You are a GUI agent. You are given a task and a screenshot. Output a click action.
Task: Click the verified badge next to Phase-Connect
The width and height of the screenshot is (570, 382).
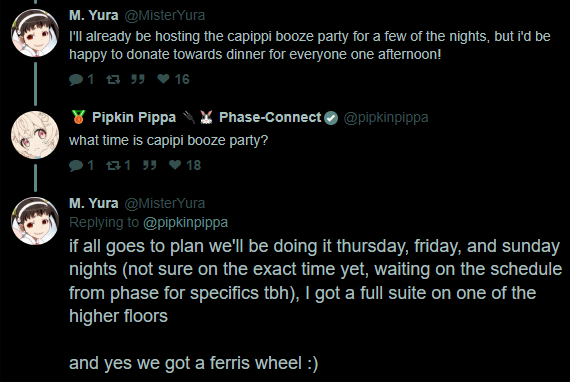pos(331,118)
